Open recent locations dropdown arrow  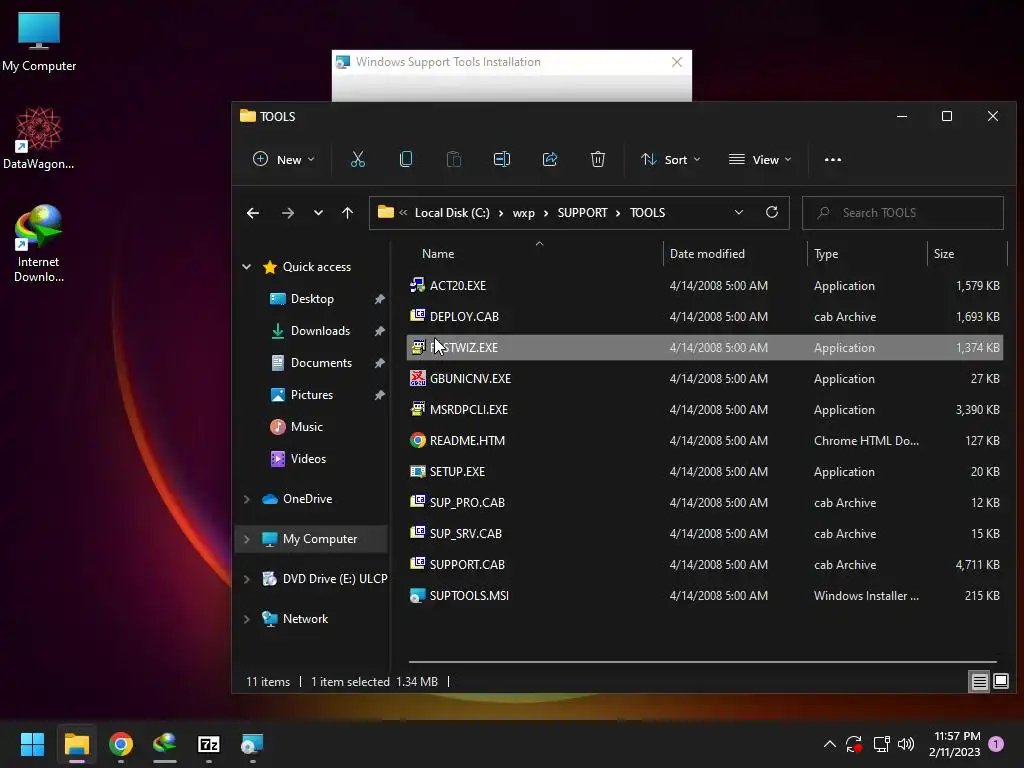pos(318,213)
